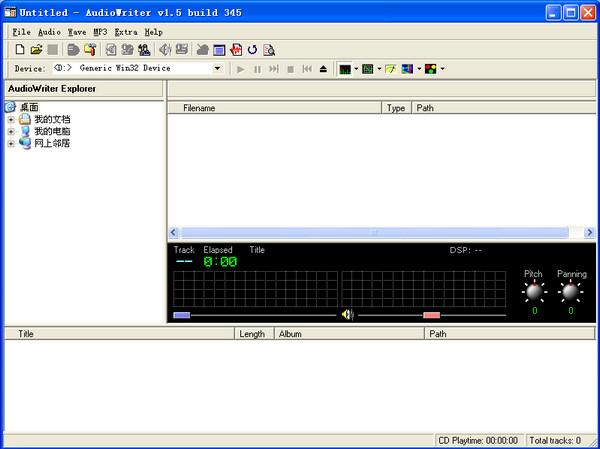Open dropdown arrow beside colored dots icon
Viewport: 600px width, 449px height.
[x=442, y=69]
